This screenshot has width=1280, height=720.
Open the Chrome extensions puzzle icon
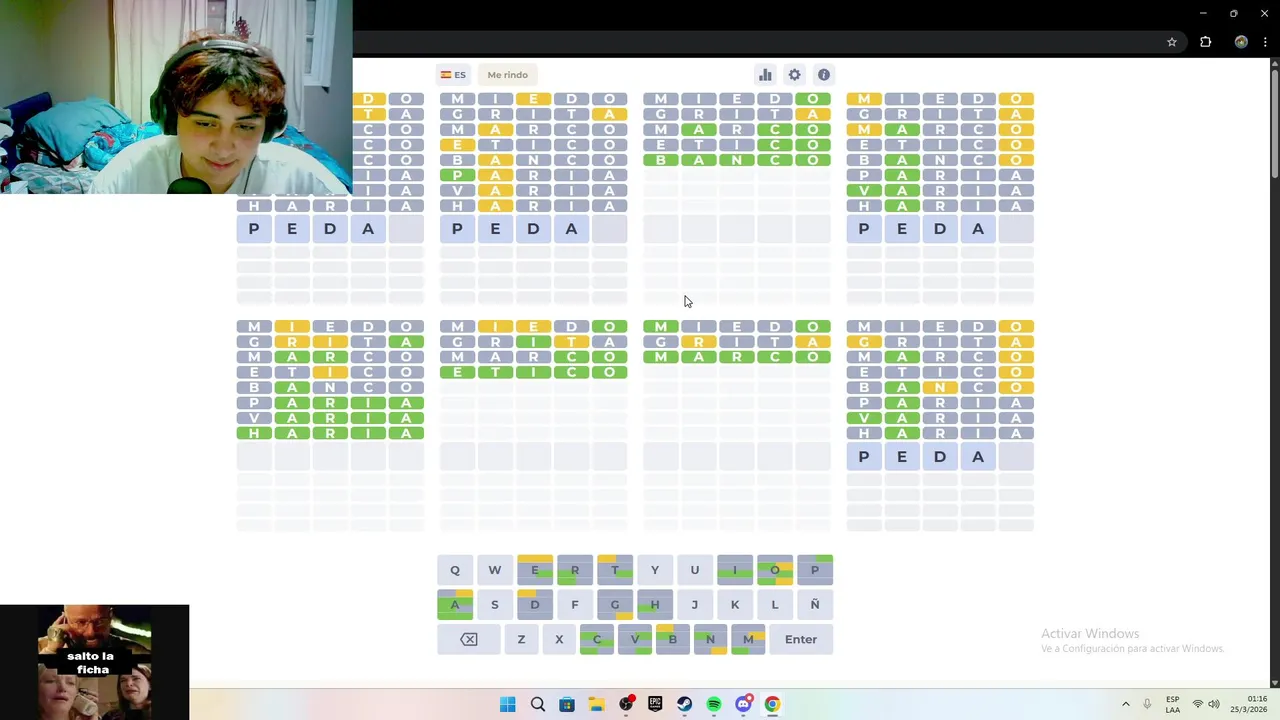tap(1205, 42)
